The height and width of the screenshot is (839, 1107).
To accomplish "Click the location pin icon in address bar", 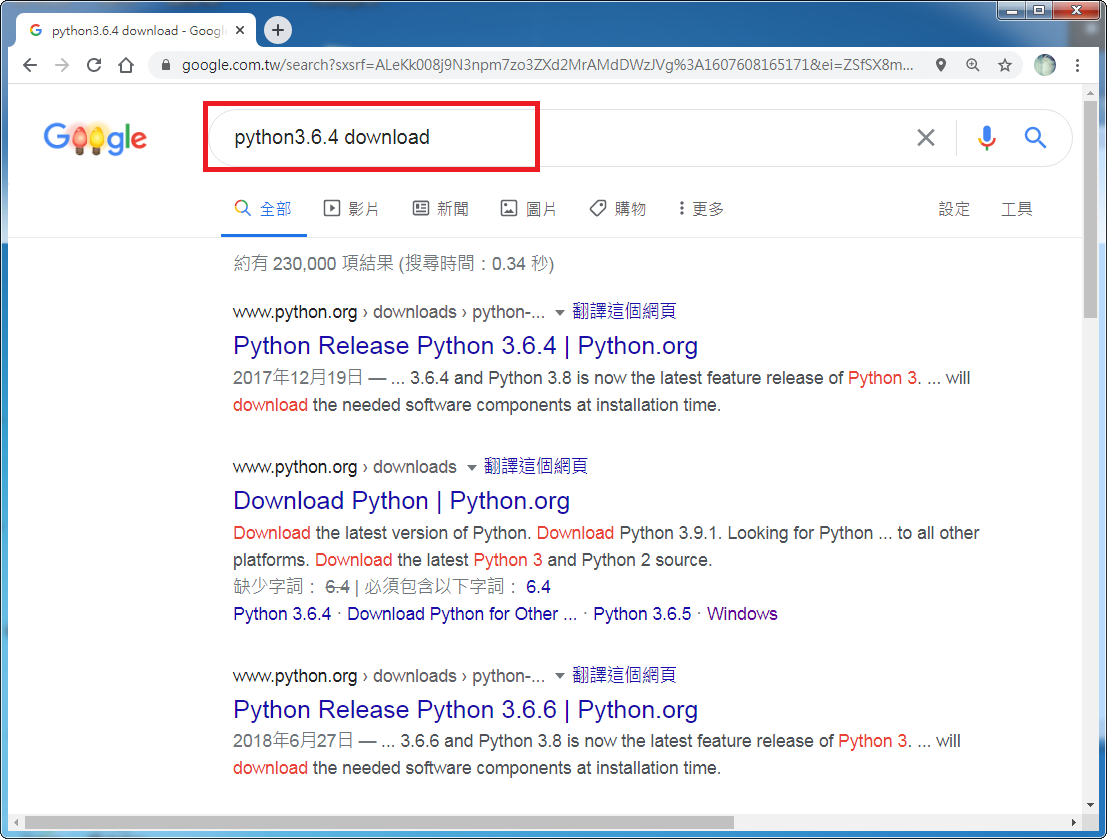I will coord(940,65).
